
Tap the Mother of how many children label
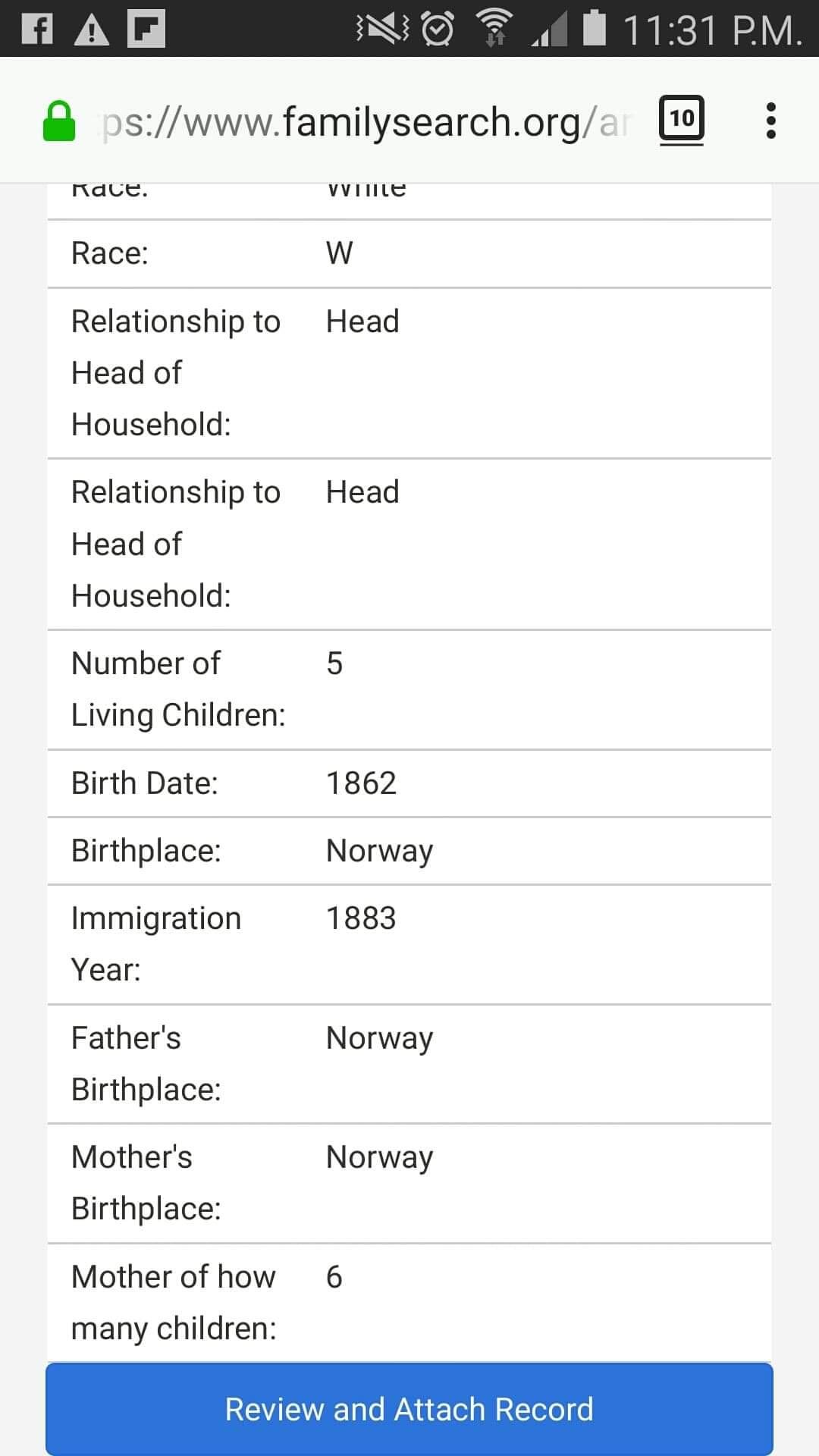coord(174,1302)
